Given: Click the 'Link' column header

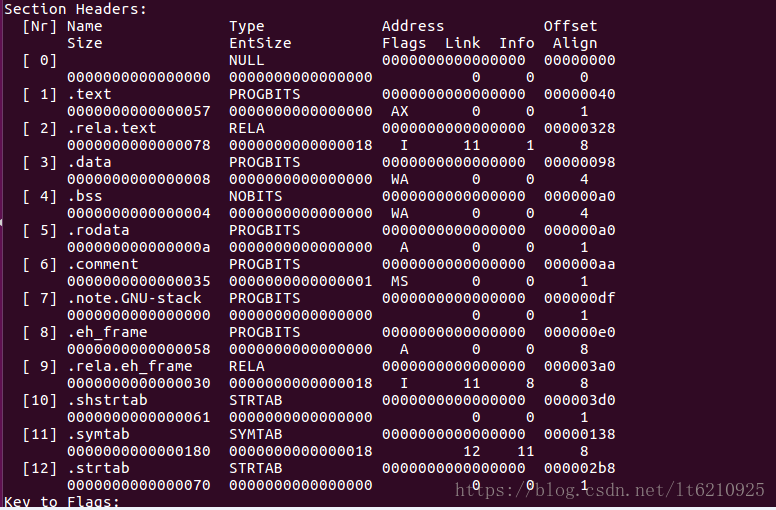Looking at the screenshot, I should pos(462,44).
